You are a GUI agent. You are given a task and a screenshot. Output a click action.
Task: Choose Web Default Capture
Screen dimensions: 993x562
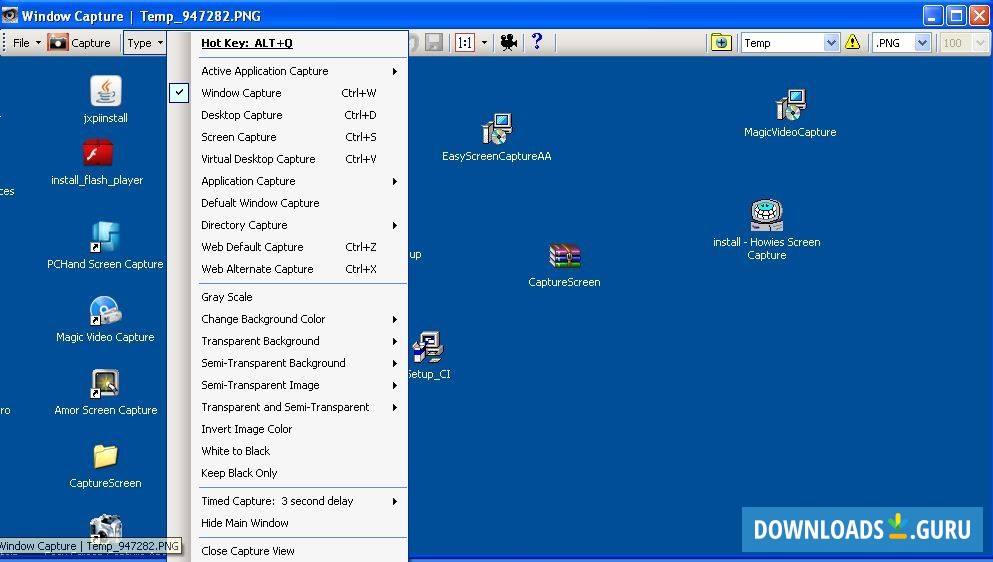pos(300,247)
